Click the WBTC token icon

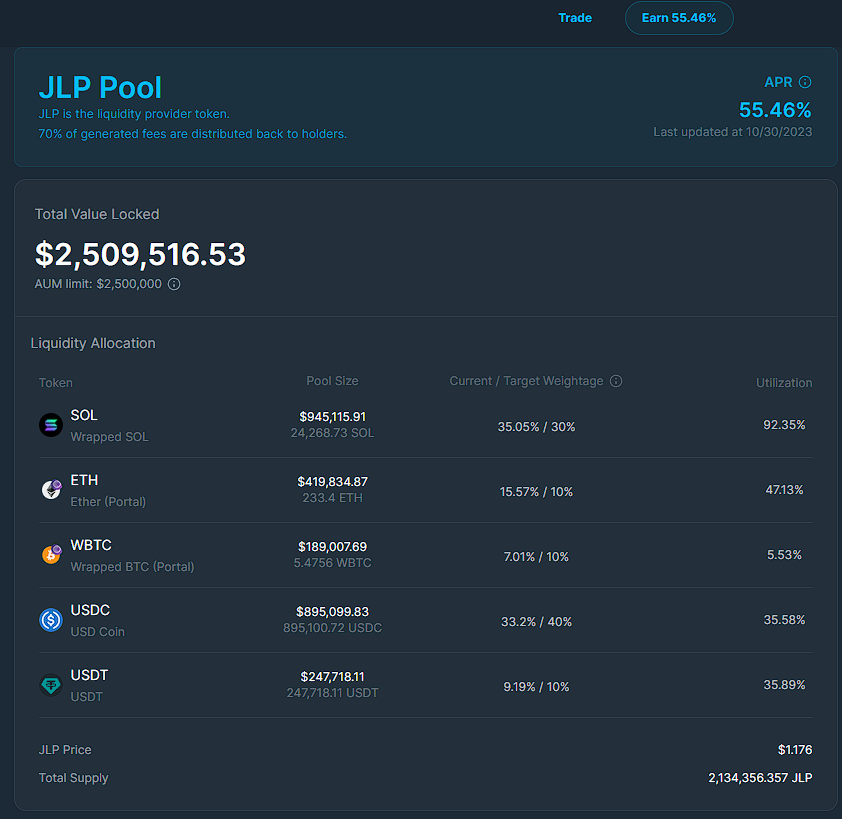click(51, 554)
